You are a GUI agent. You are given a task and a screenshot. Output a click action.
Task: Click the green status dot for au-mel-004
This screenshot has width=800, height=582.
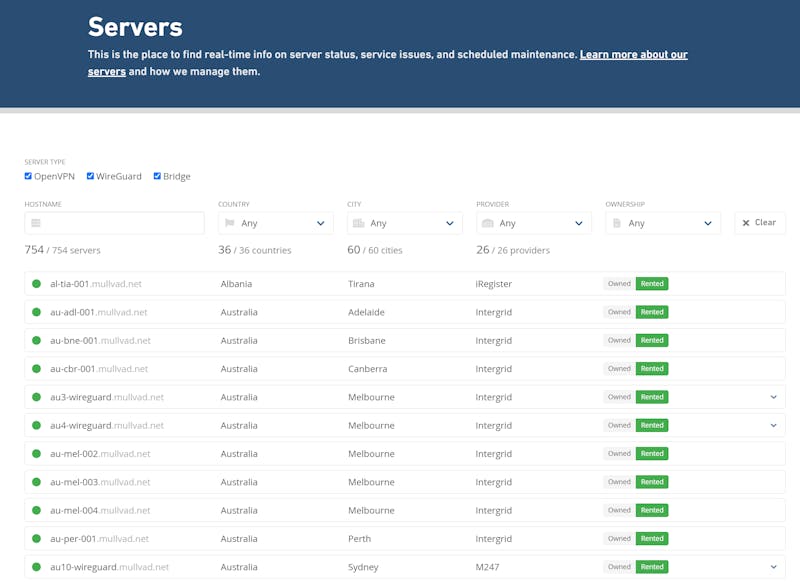(x=36, y=510)
